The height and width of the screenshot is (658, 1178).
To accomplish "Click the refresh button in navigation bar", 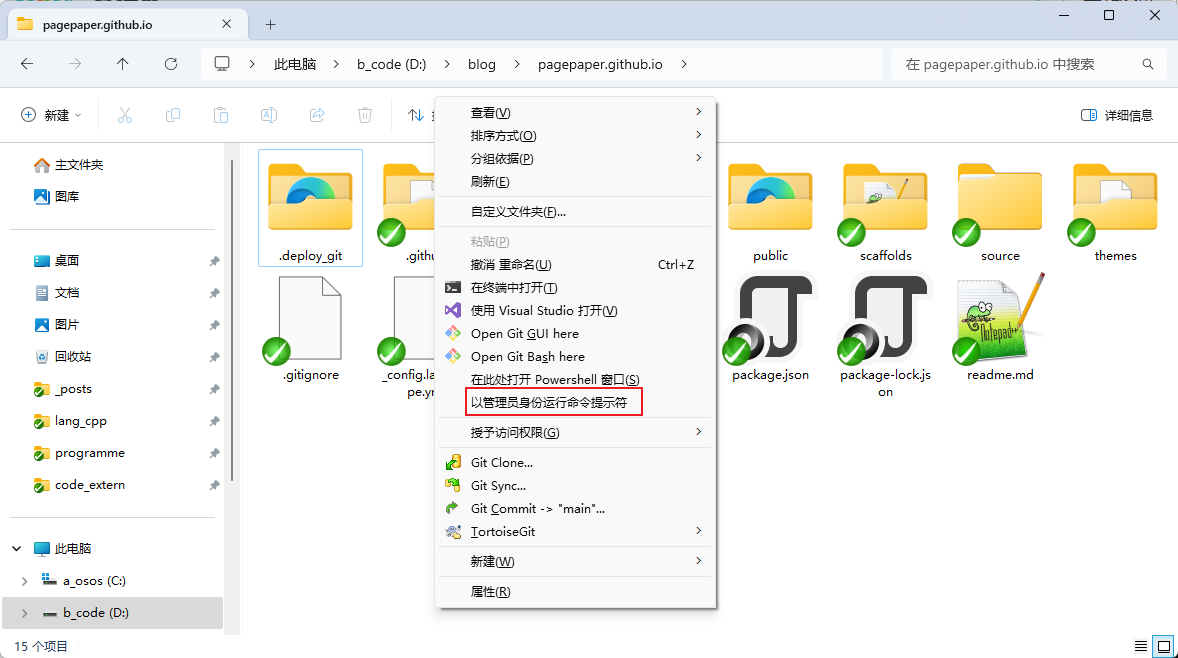I will click(x=171, y=64).
